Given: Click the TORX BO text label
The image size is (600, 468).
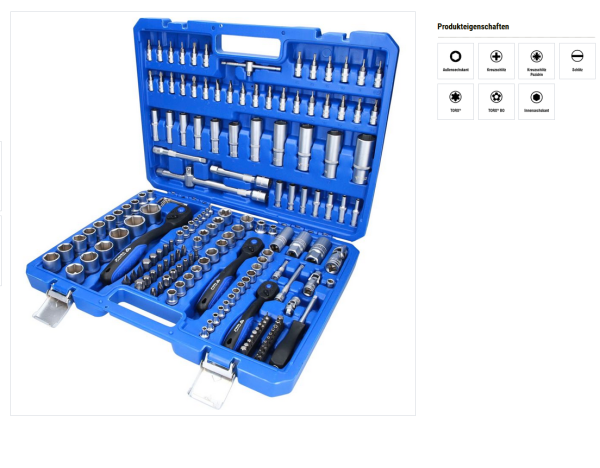Looking at the screenshot, I should click(496, 111).
